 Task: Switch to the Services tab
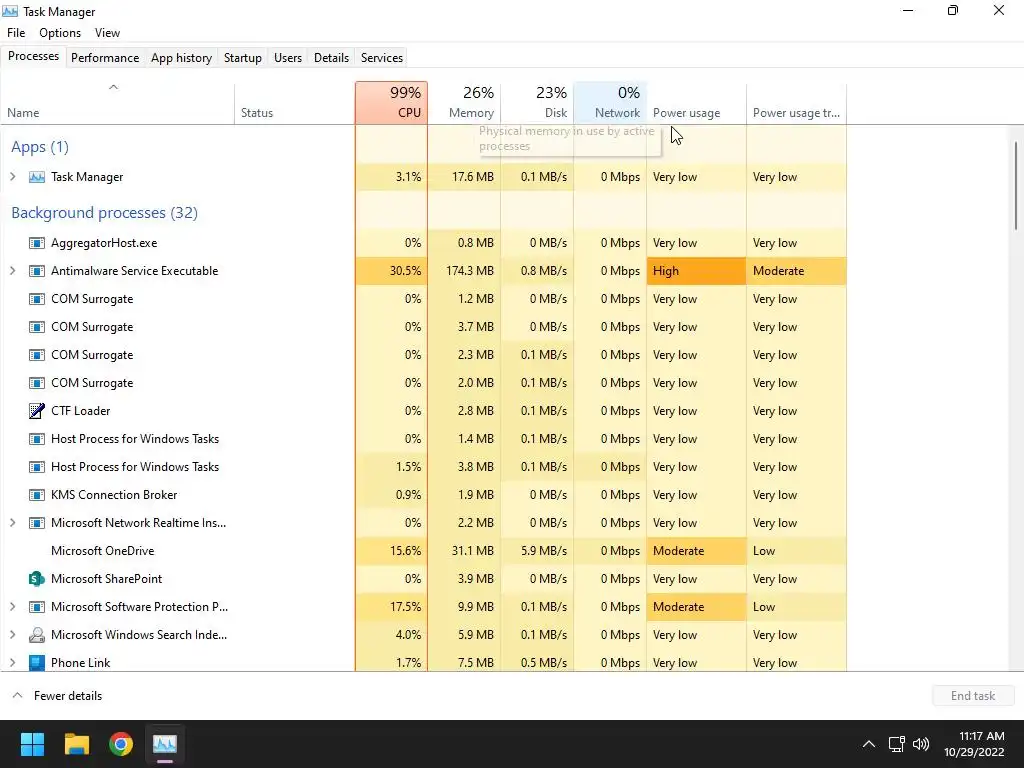pyautogui.click(x=381, y=57)
